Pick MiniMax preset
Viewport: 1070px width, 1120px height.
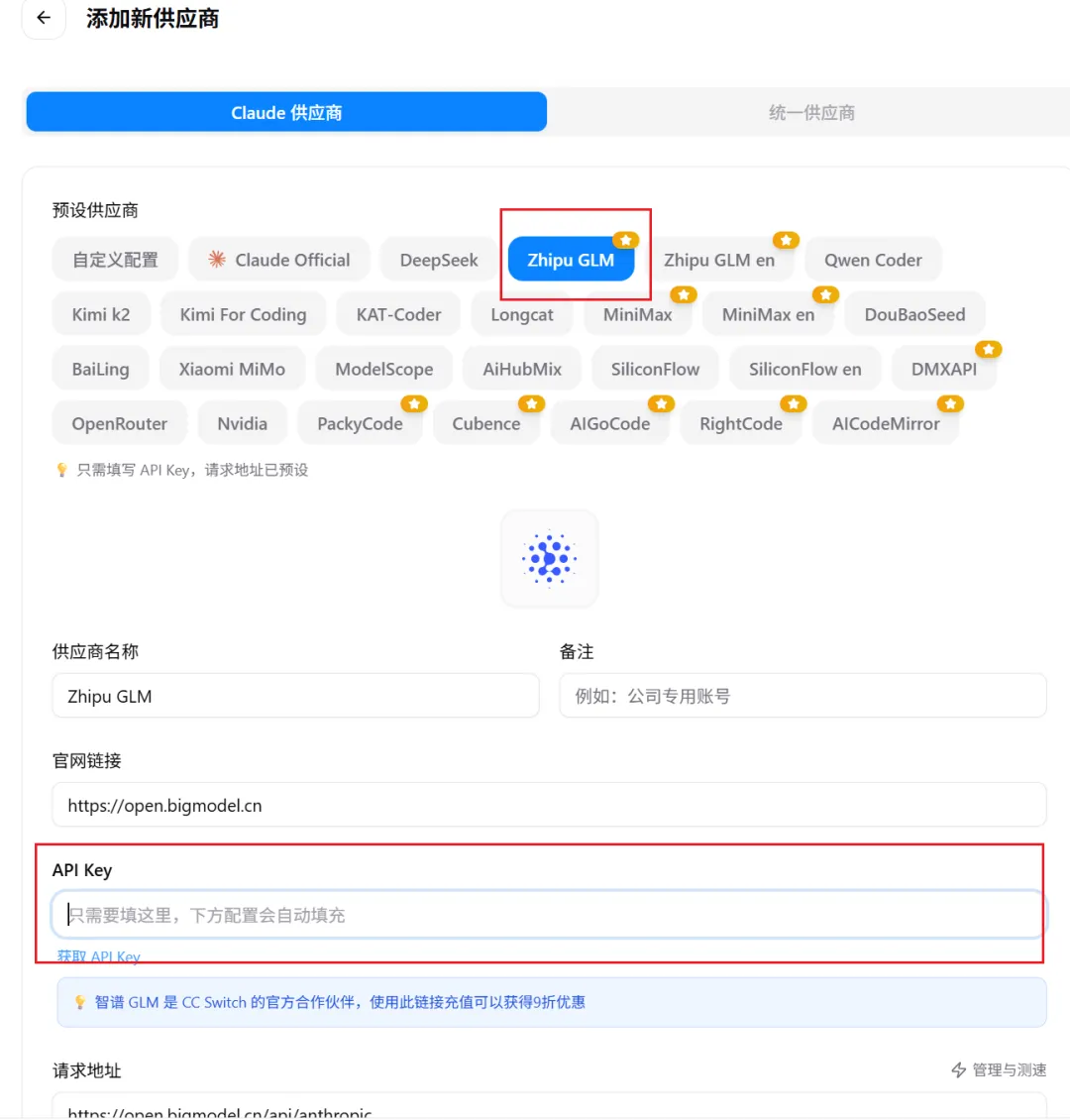click(x=637, y=314)
